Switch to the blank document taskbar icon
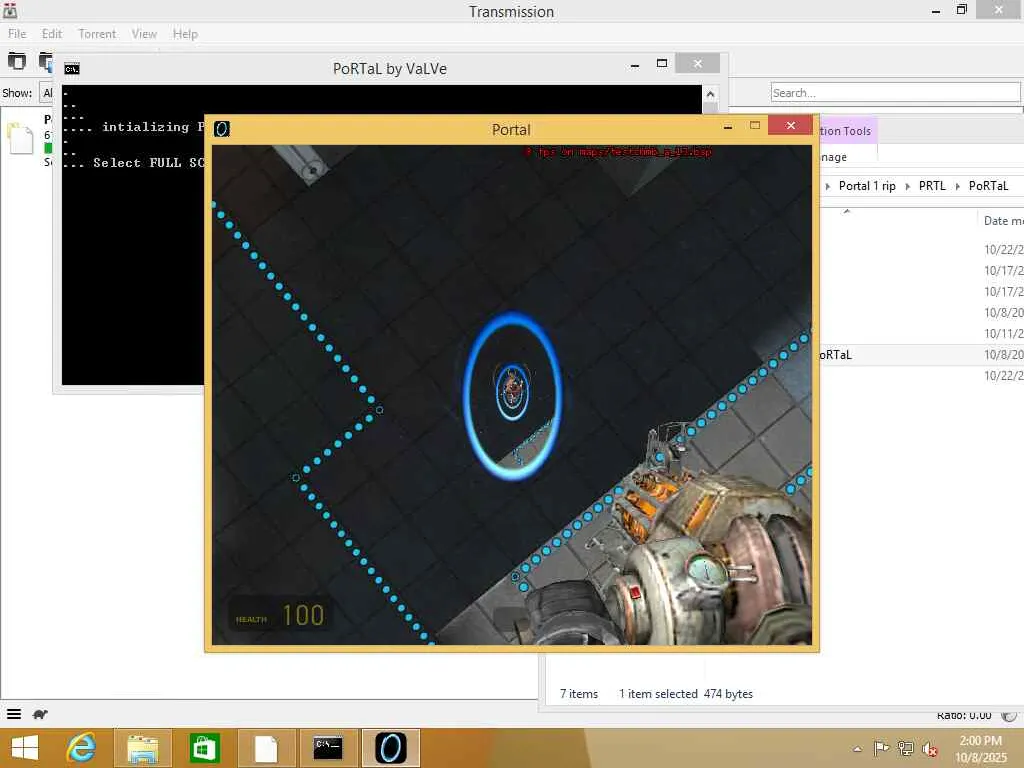The image size is (1024, 768). pos(266,748)
